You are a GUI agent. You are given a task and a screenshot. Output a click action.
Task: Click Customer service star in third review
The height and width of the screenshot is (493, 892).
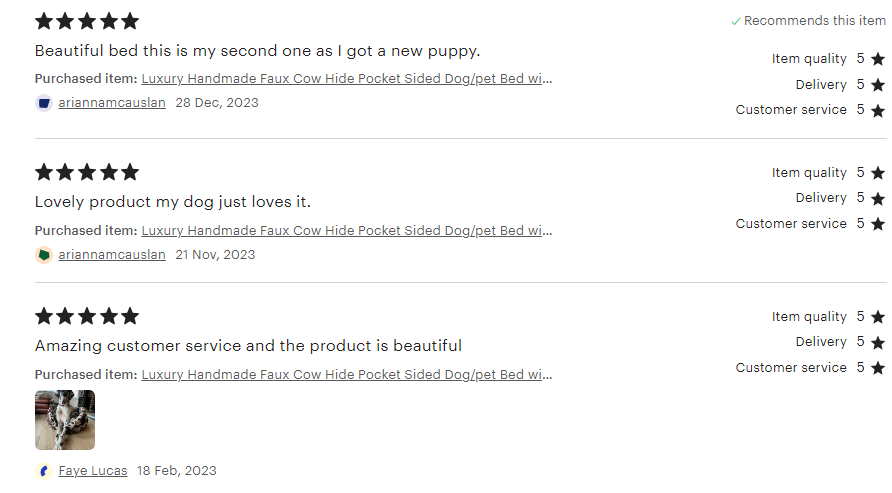tap(878, 368)
